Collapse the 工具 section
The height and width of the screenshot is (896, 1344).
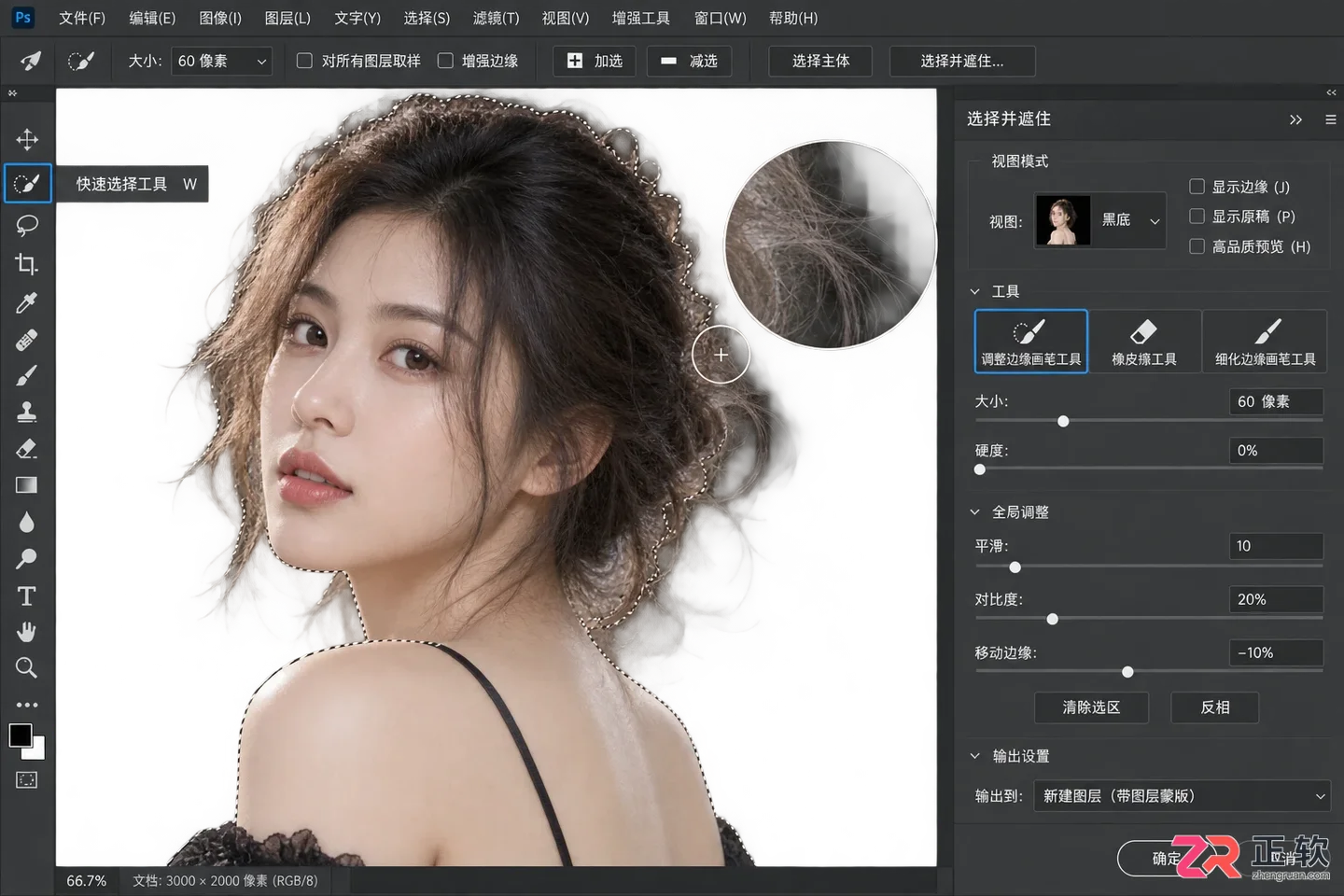click(x=975, y=292)
